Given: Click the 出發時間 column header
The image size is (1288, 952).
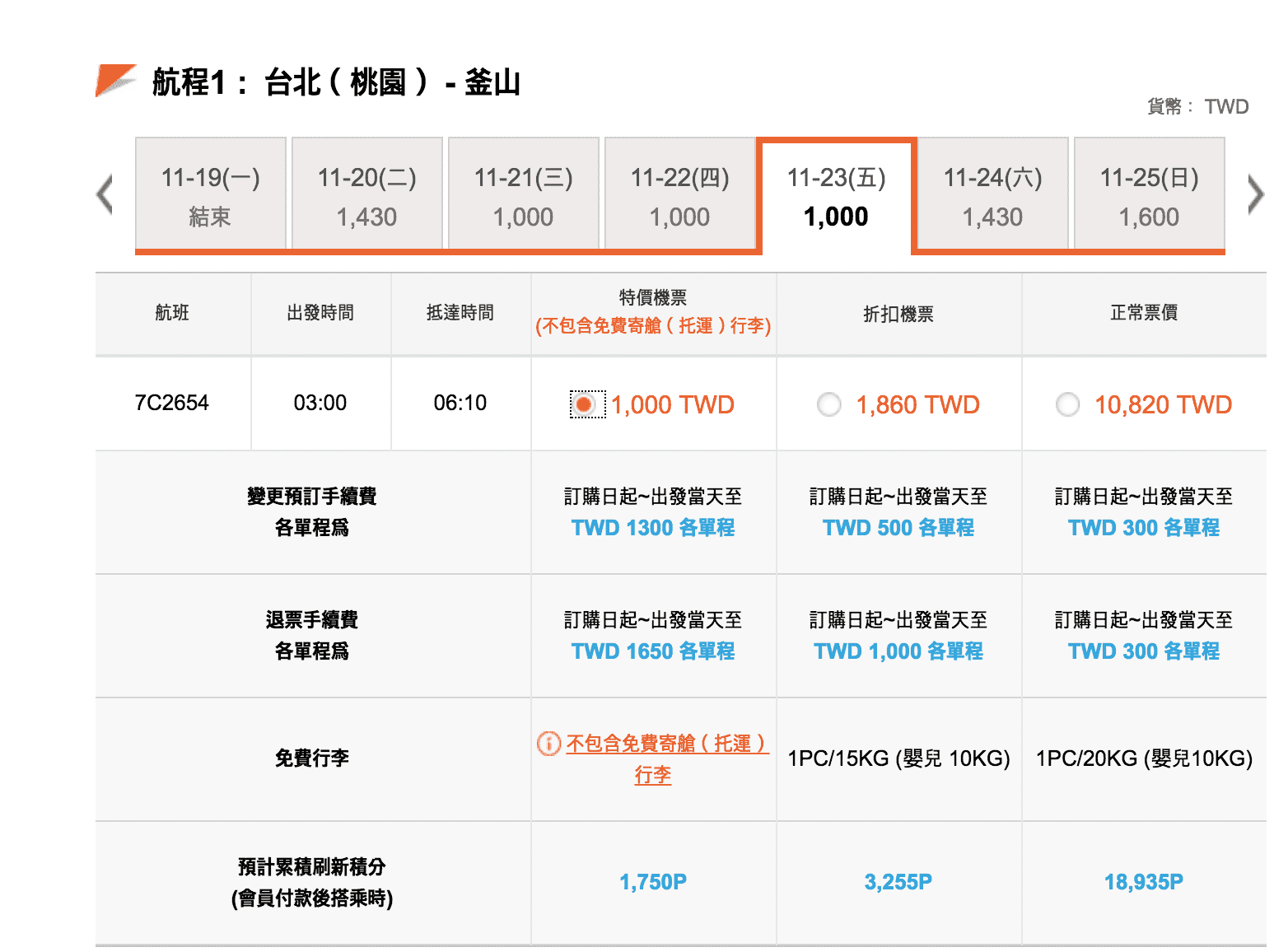Looking at the screenshot, I should [x=320, y=312].
